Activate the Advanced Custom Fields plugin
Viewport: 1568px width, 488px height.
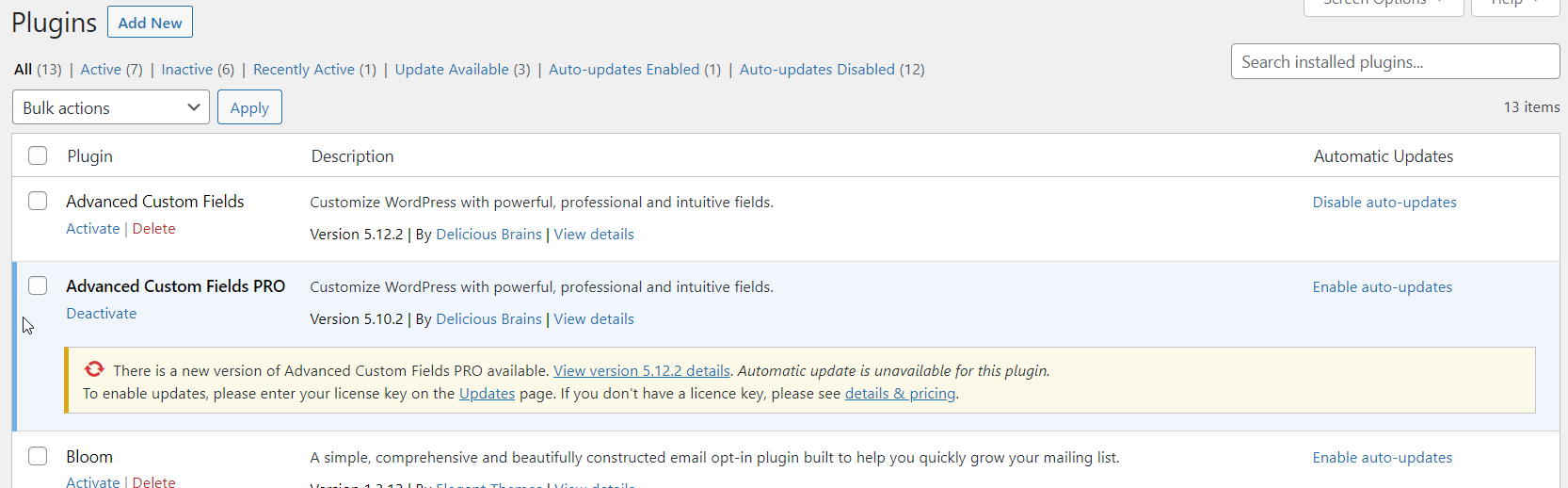coord(92,228)
